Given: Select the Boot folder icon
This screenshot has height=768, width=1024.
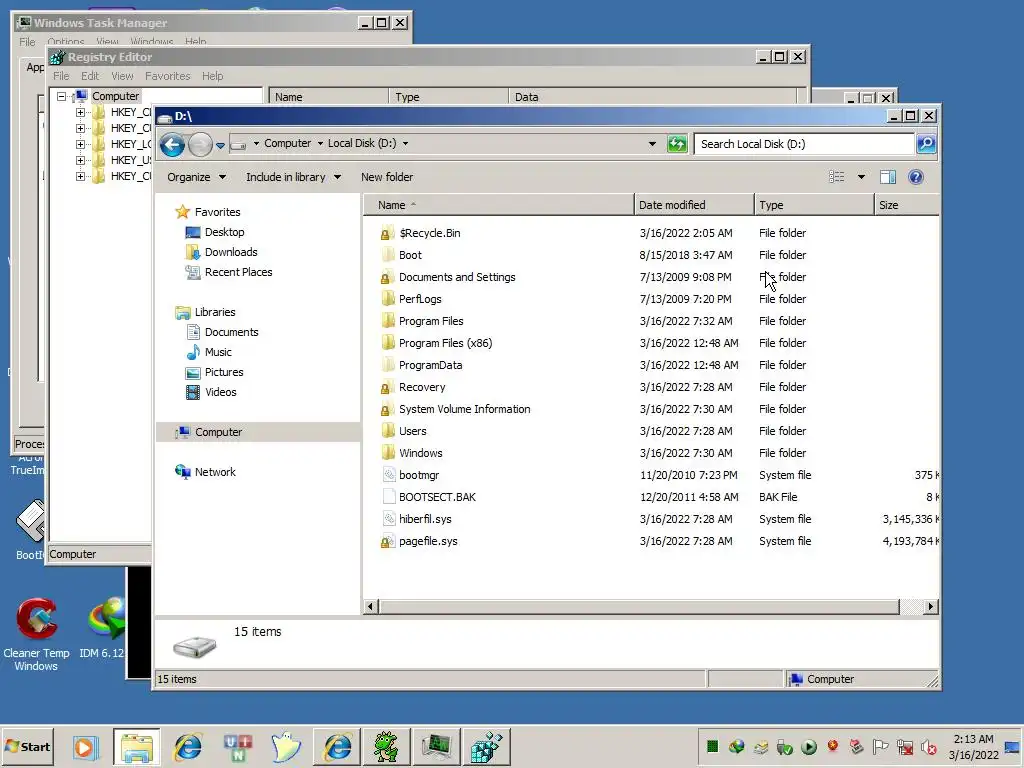Looking at the screenshot, I should (x=388, y=255).
